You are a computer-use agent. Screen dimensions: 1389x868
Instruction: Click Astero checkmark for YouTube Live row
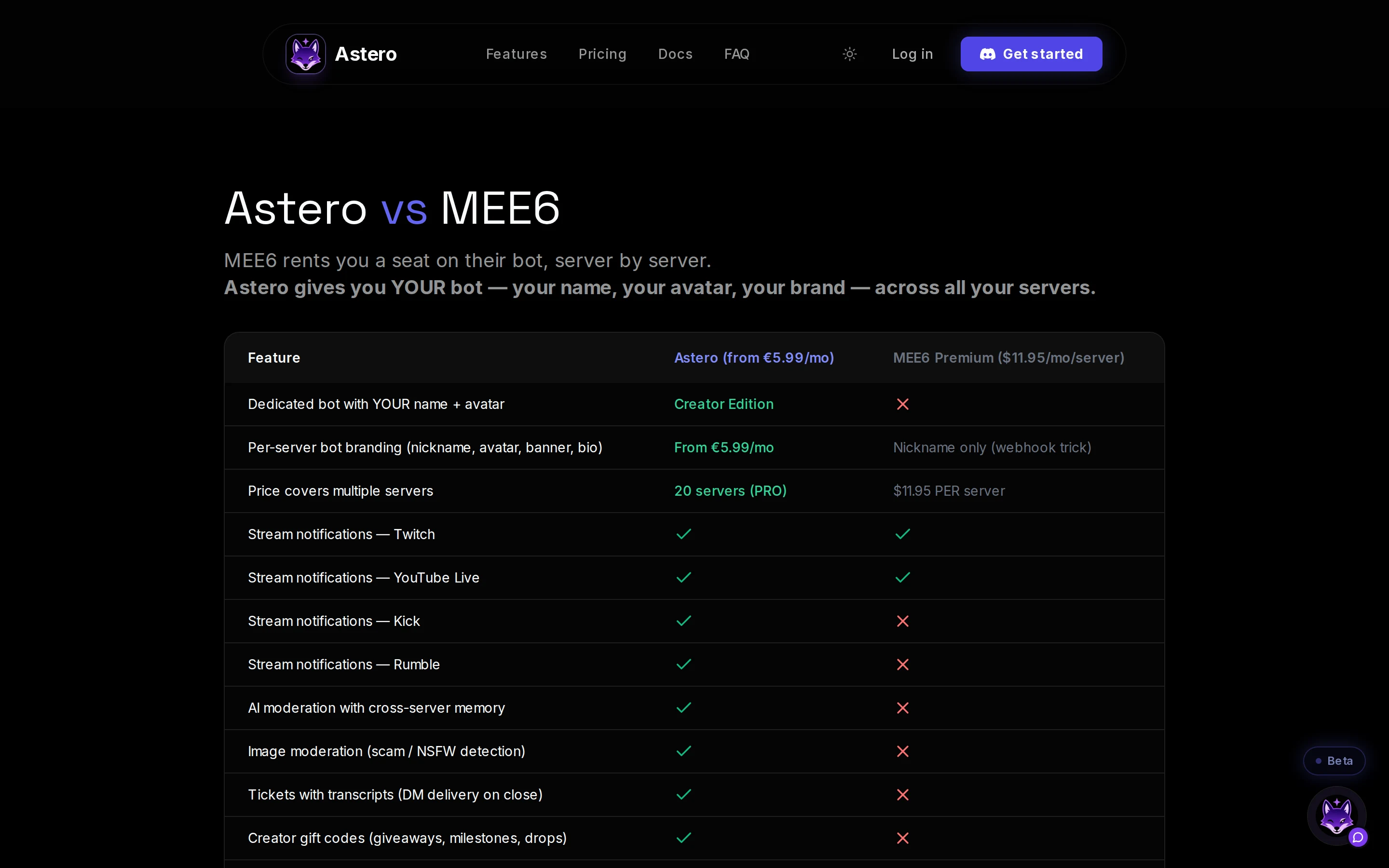[x=683, y=578]
